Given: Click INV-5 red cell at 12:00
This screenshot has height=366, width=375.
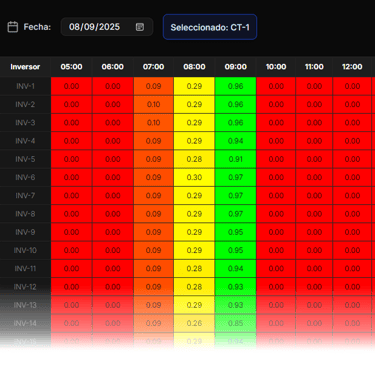Looking at the screenshot, I should pyautogui.click(x=352, y=159).
